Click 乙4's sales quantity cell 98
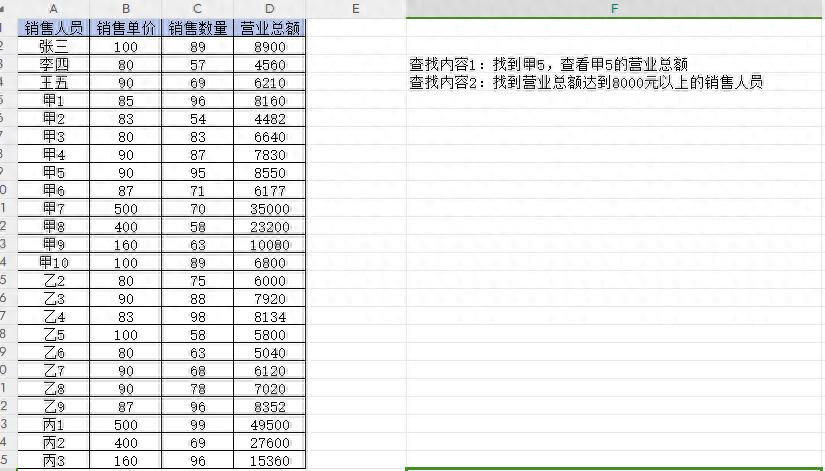The height and width of the screenshot is (471, 825). 197,316
